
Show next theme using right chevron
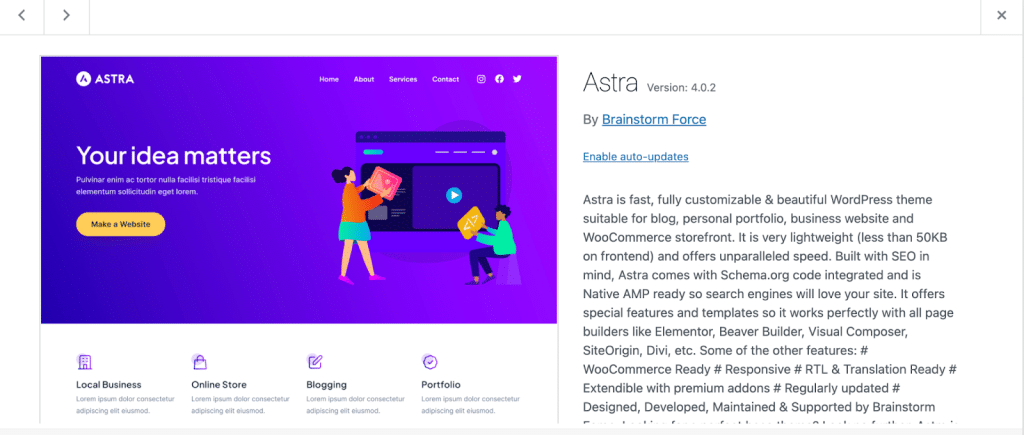66,16
